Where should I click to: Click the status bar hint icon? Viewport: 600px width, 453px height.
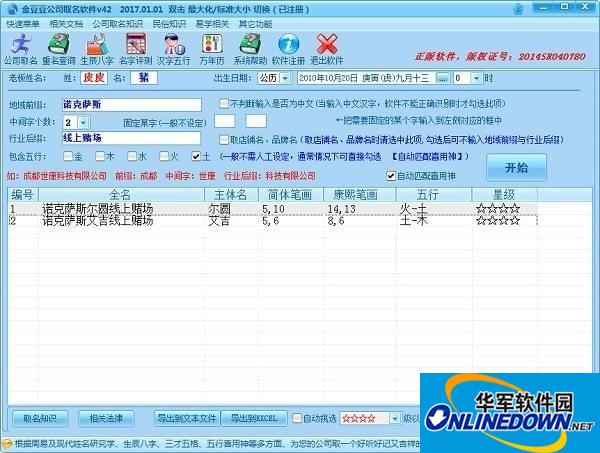point(7,444)
